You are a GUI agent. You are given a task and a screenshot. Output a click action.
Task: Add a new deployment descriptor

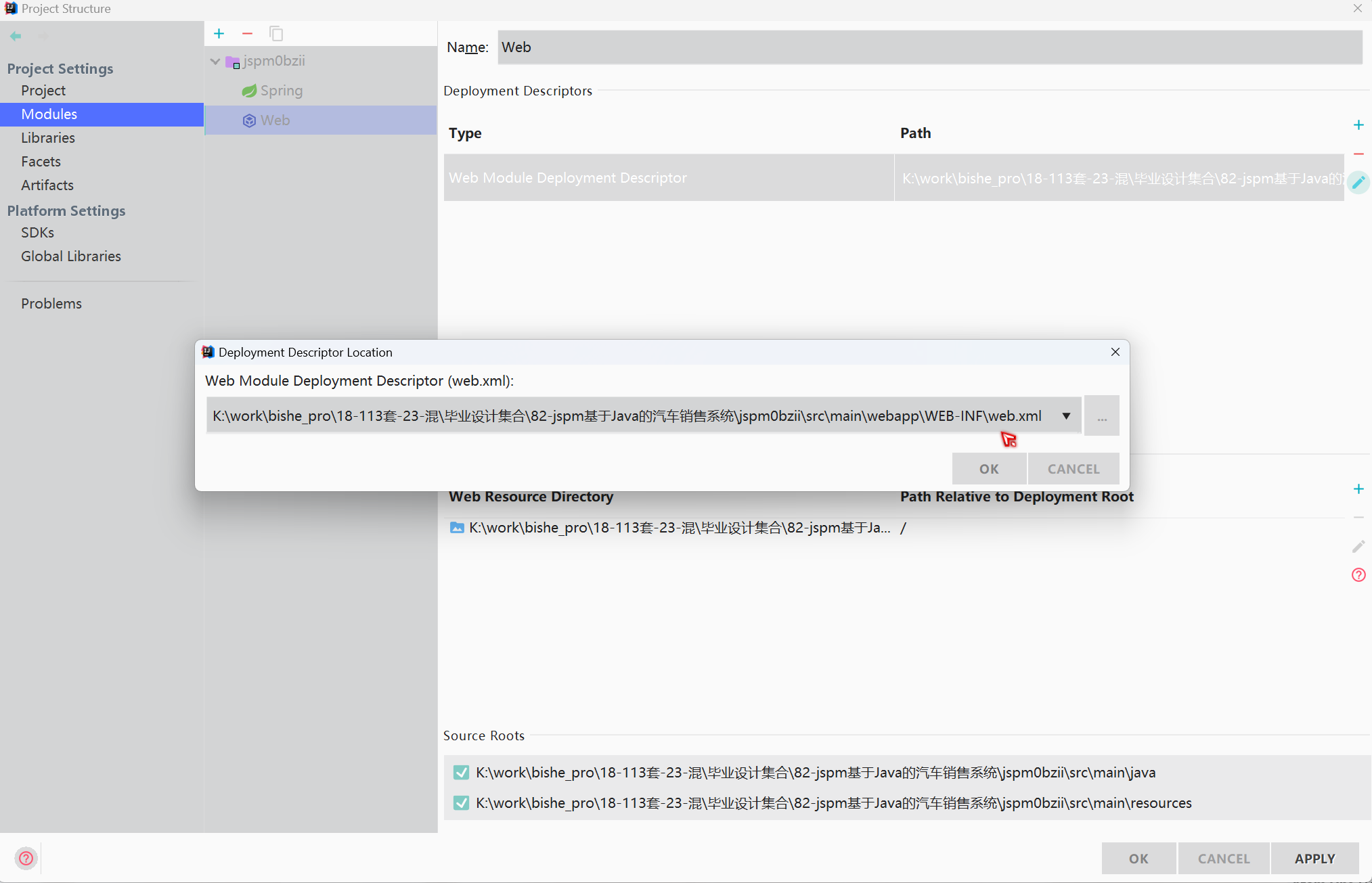coord(1358,125)
